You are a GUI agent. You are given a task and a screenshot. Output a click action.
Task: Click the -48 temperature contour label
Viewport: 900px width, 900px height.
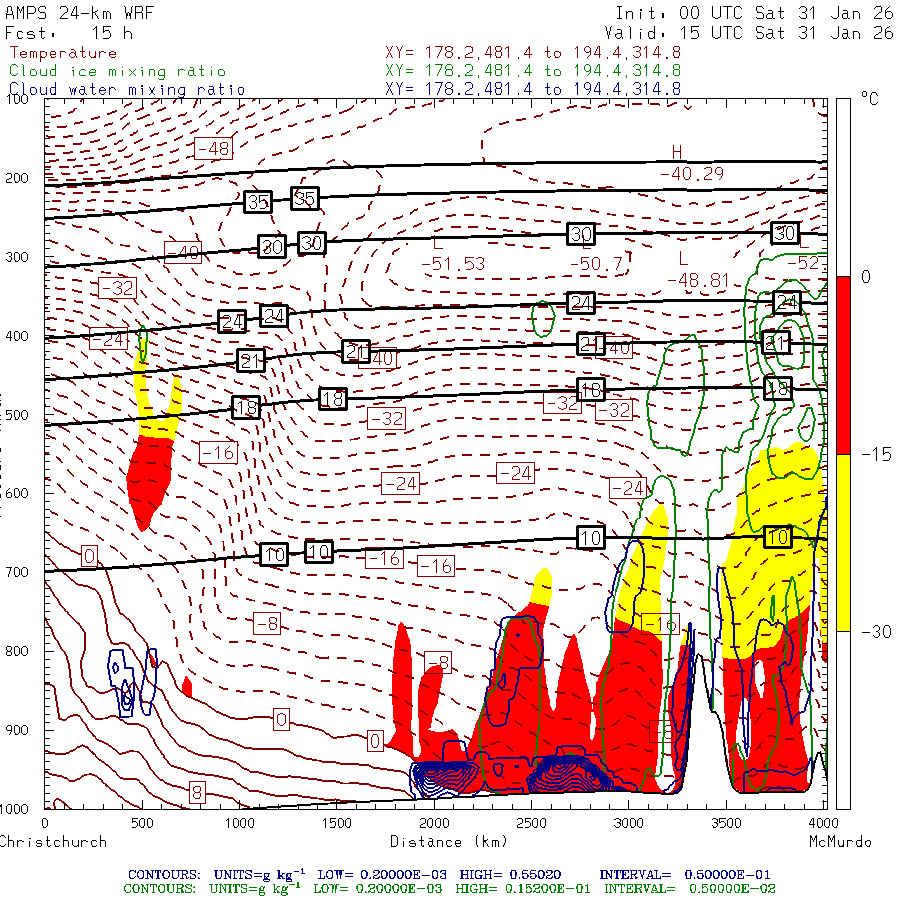[x=214, y=149]
